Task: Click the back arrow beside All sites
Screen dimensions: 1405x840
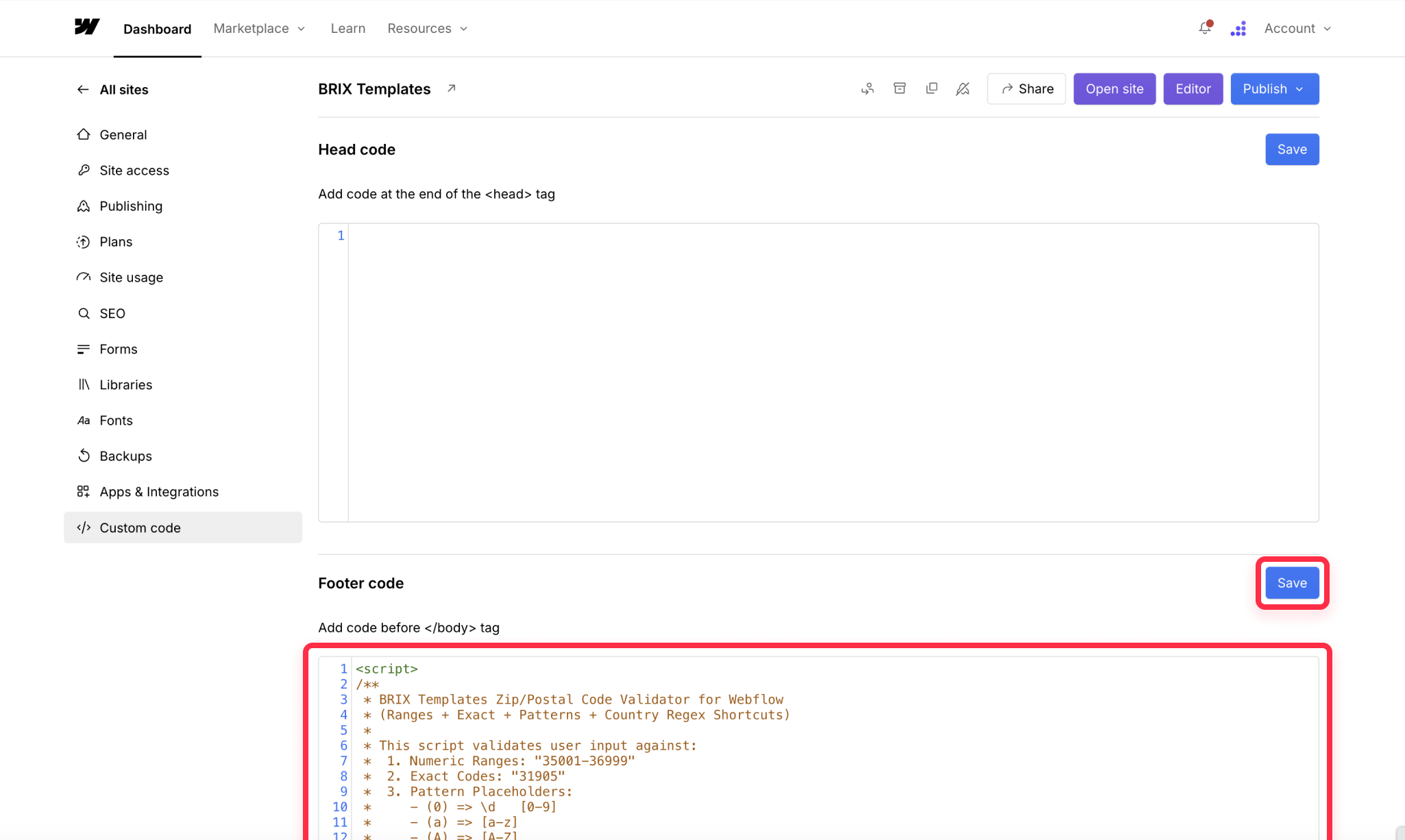Action: point(83,89)
